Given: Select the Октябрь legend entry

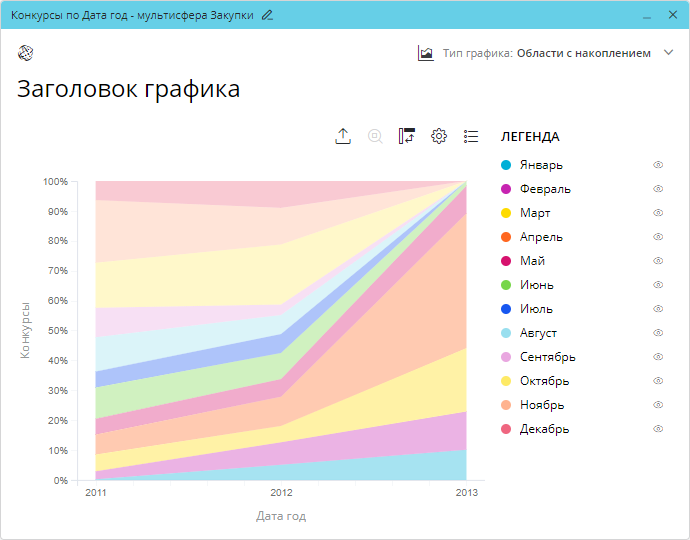Looking at the screenshot, I should (x=544, y=381).
